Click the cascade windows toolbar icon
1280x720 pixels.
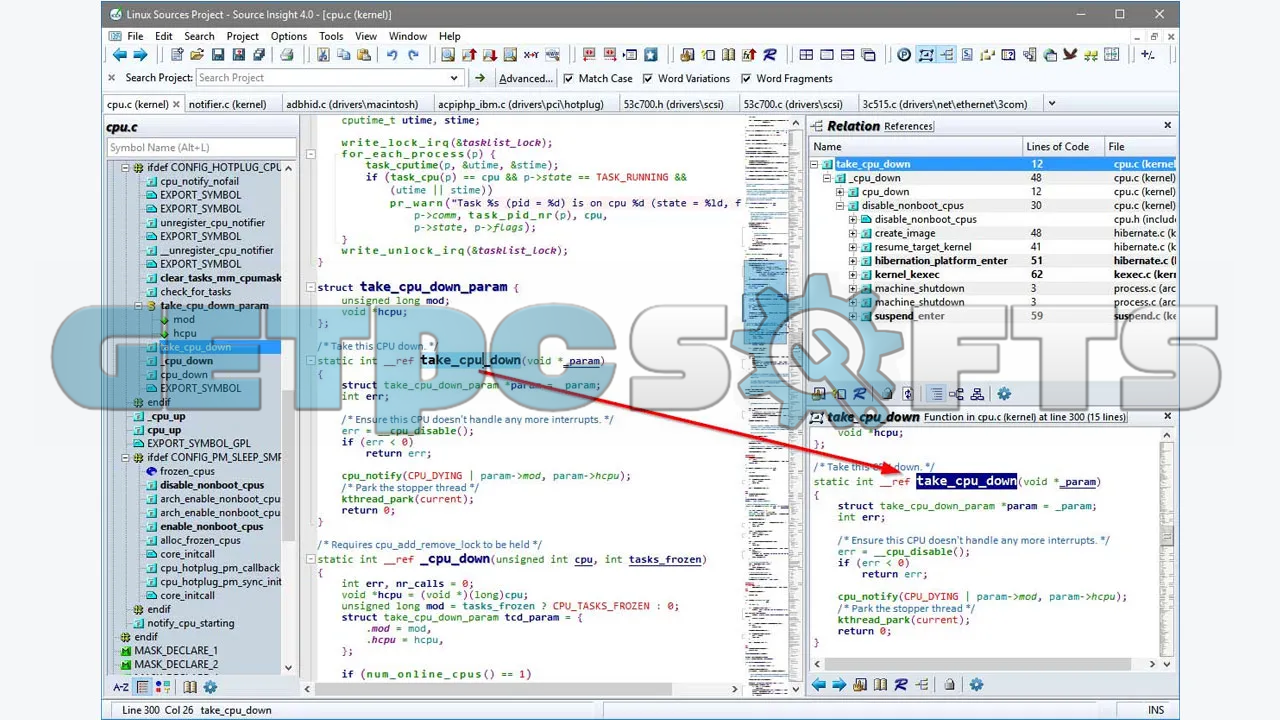868,55
